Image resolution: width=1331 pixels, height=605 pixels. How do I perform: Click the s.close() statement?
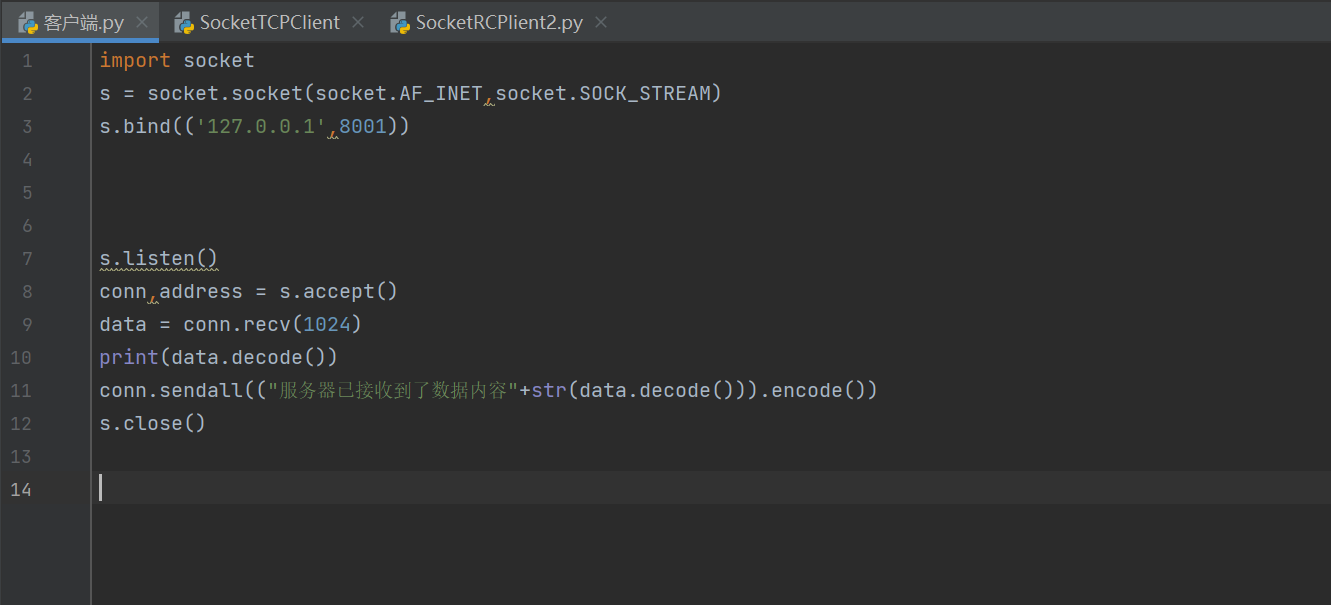[x=152, y=424]
